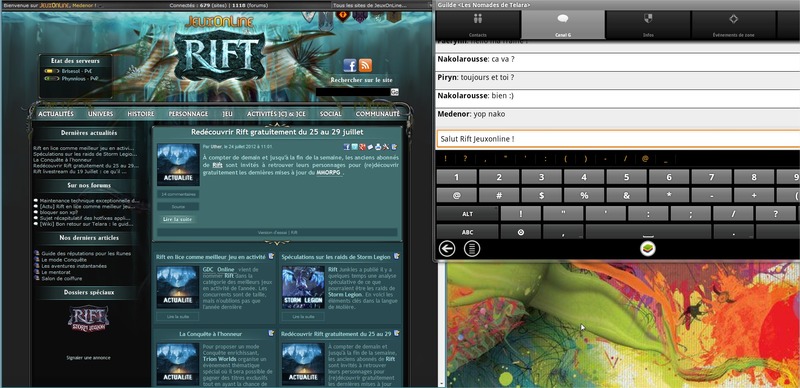The image size is (800, 388).
Task: Switch keyboard to ABC letters
Action: click(467, 232)
